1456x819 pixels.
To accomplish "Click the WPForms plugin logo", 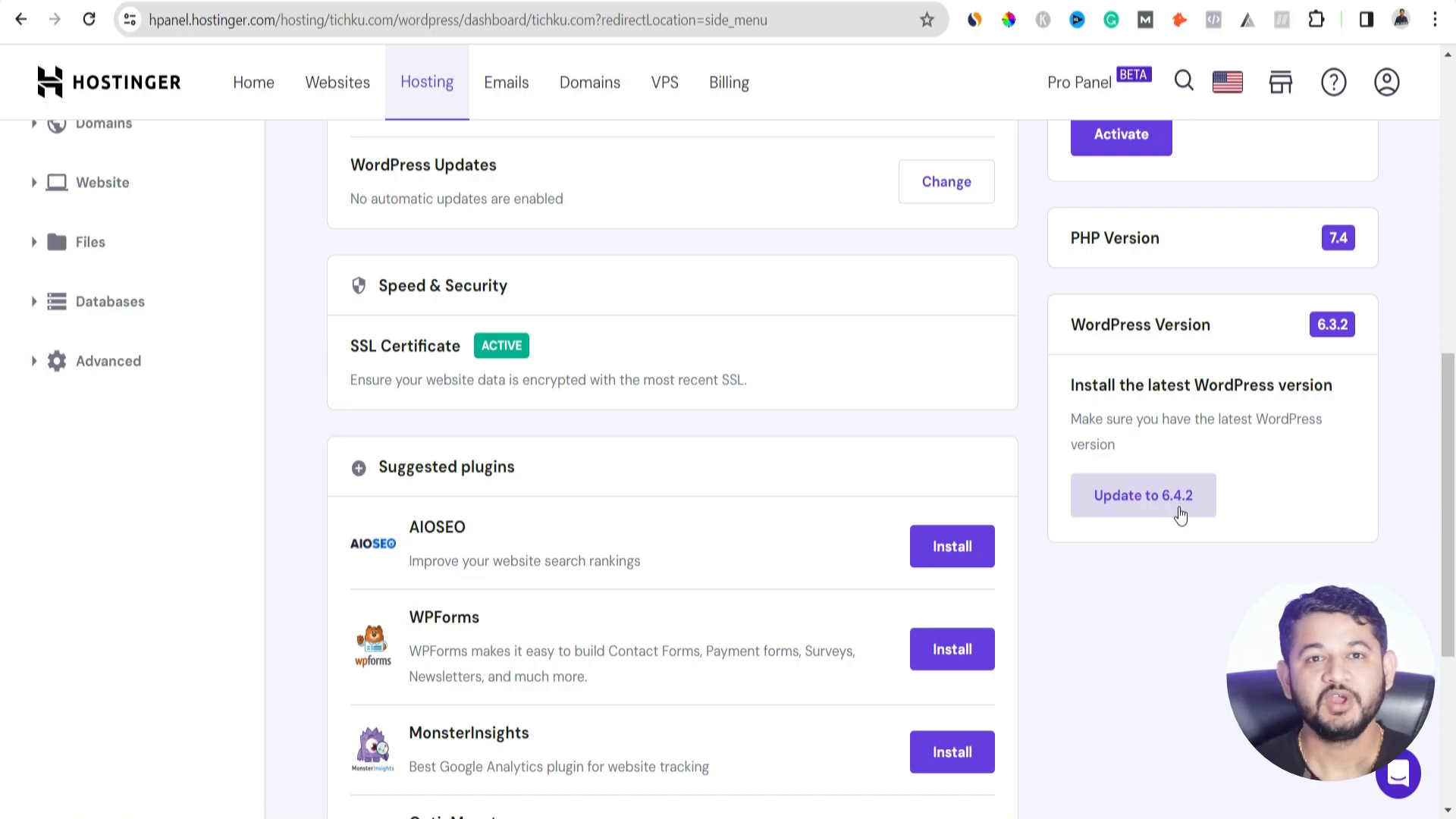I will click(x=373, y=646).
